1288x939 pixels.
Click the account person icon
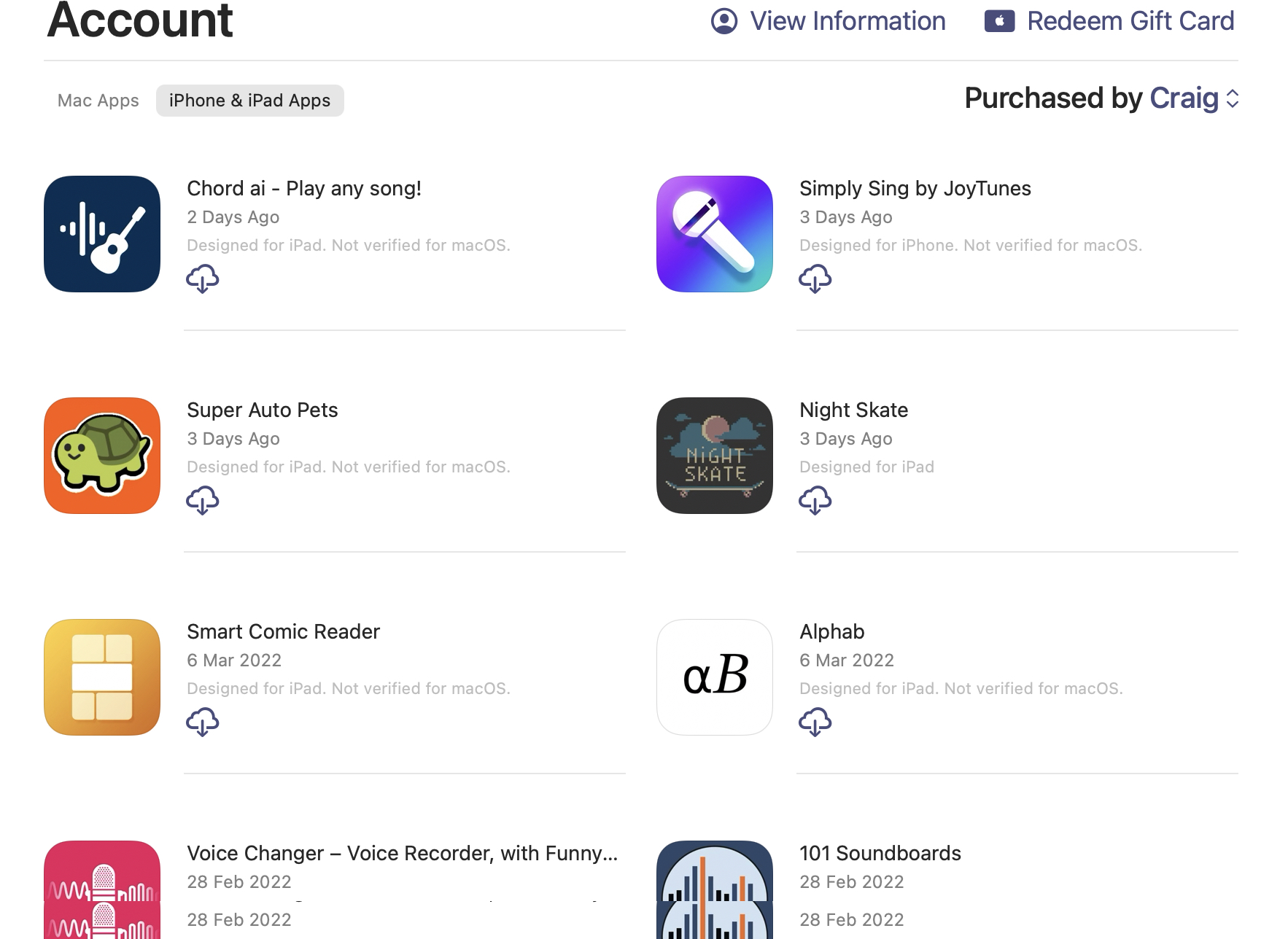point(724,21)
